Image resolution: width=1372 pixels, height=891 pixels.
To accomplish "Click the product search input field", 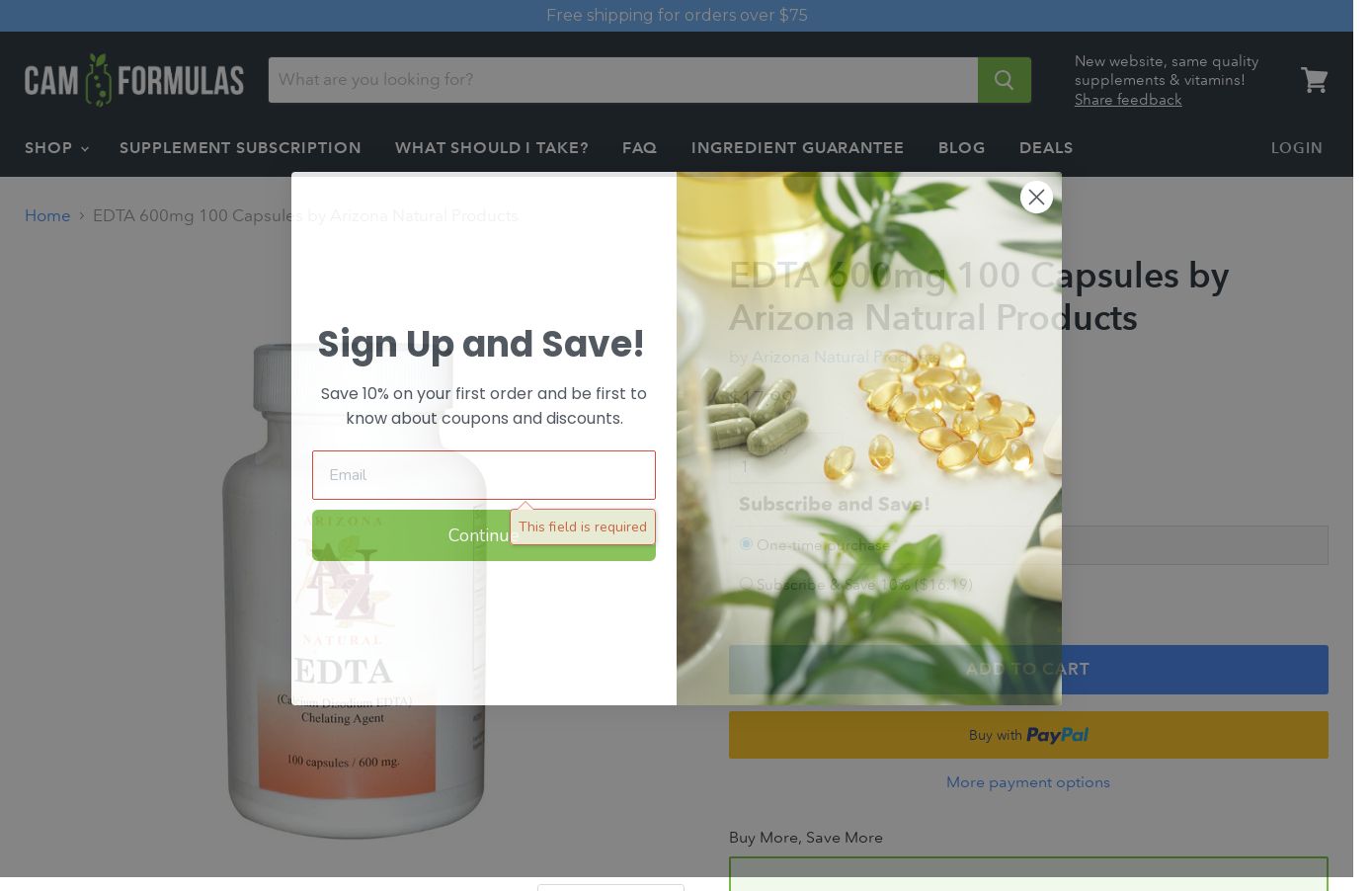I will pos(623,80).
